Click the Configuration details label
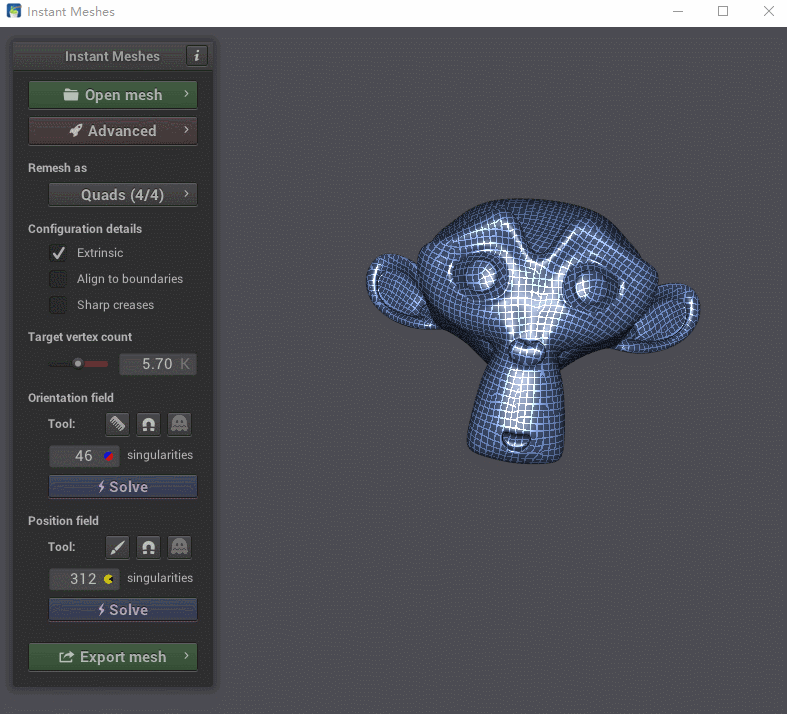 (85, 229)
